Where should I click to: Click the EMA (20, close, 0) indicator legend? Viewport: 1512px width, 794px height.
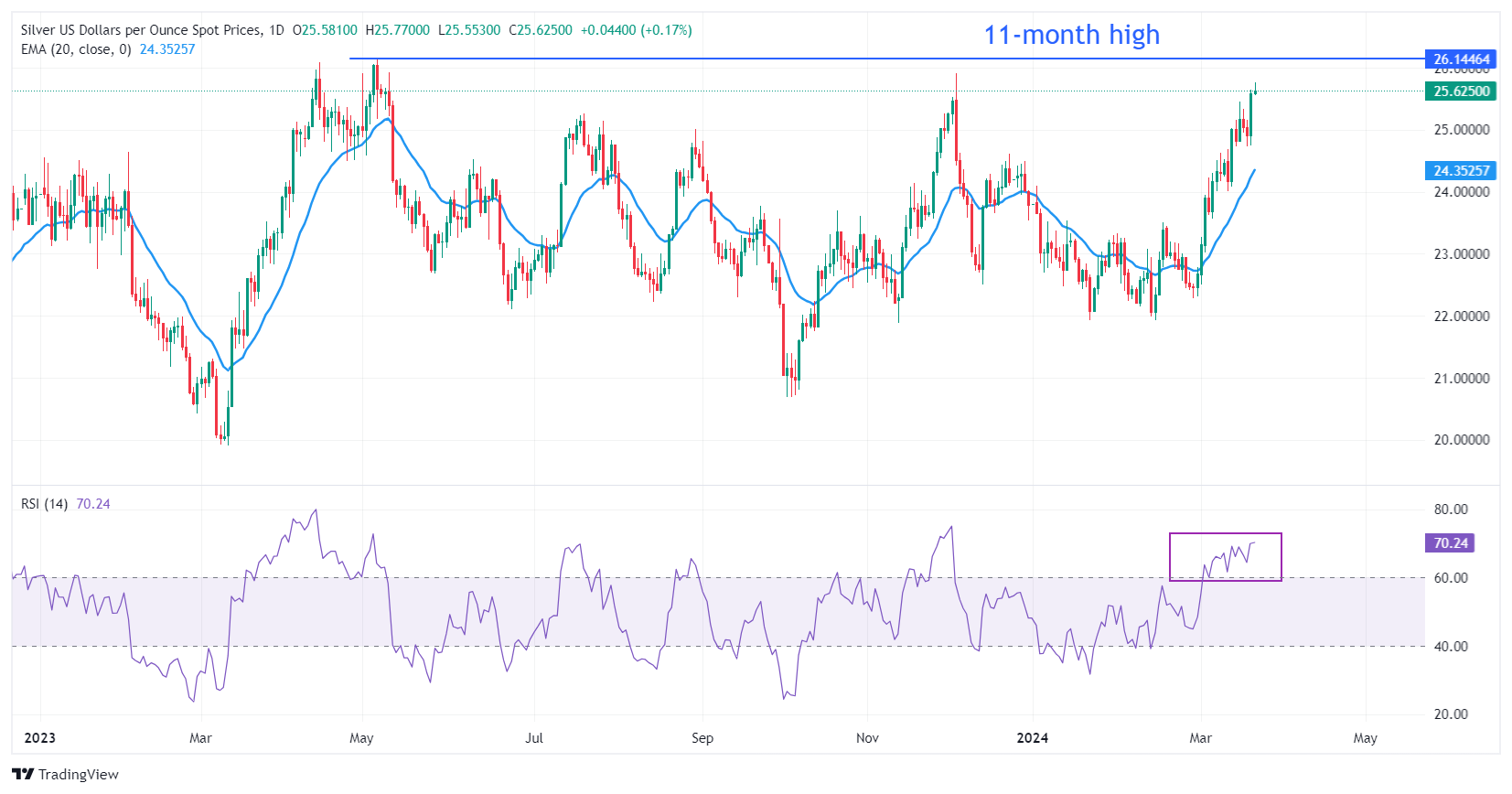click(76, 49)
